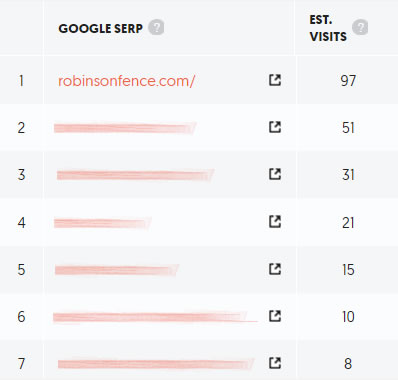
Task: Open external link icon for rank 4
Action: click(275, 221)
